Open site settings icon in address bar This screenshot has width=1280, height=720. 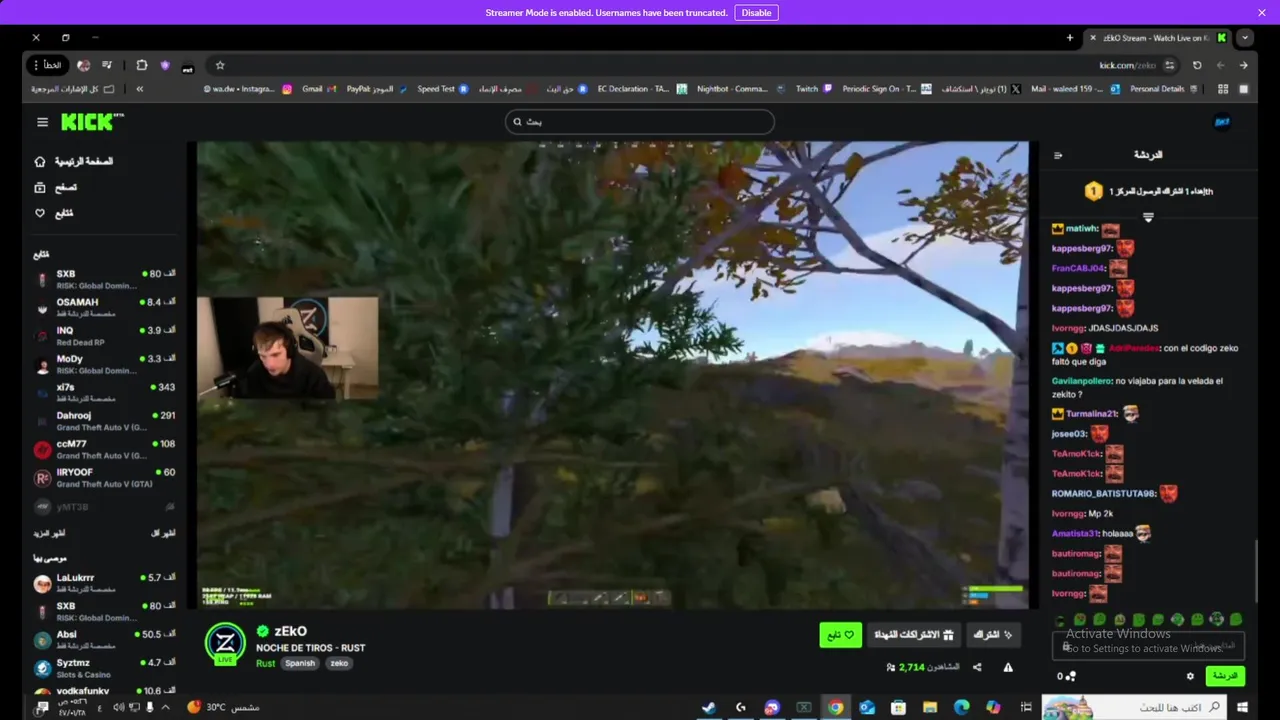1169,65
